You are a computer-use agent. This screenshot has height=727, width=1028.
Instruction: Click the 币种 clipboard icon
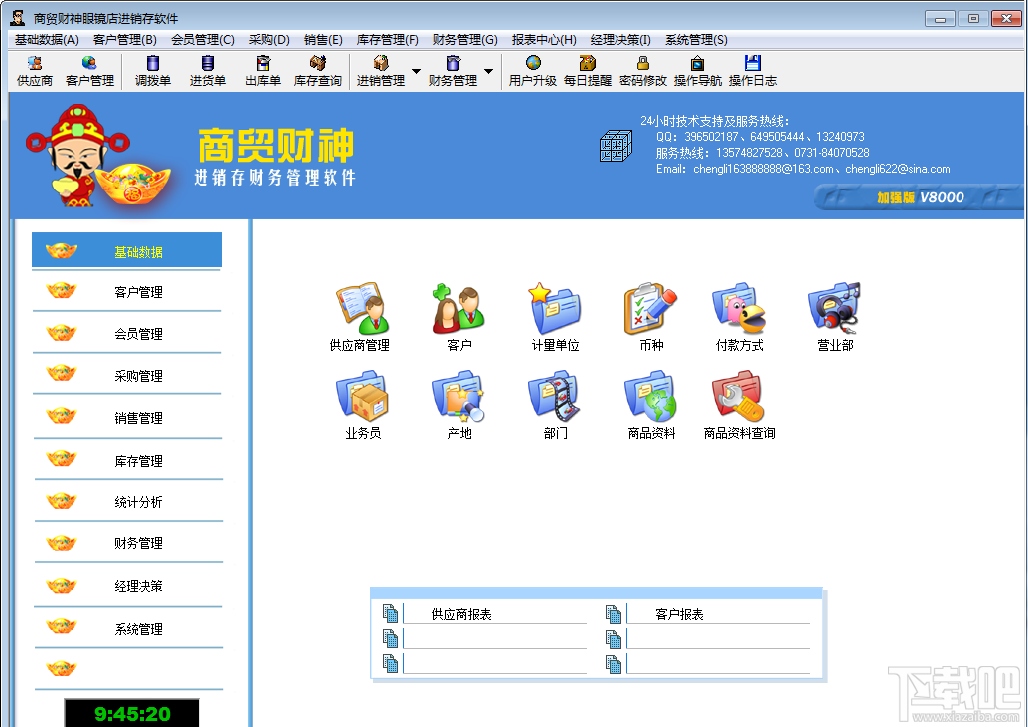point(650,308)
